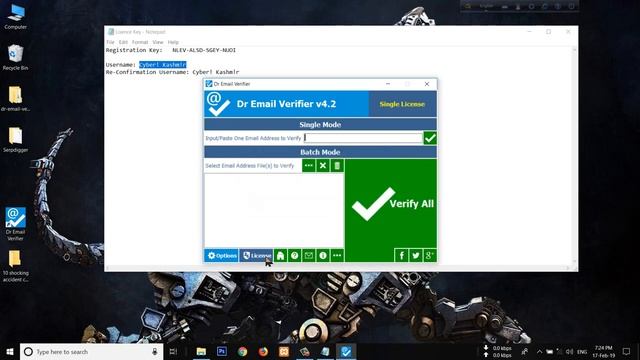This screenshot has height=360, width=640.
Task: Open the clock showing 7:24 PM
Action: pos(603,351)
